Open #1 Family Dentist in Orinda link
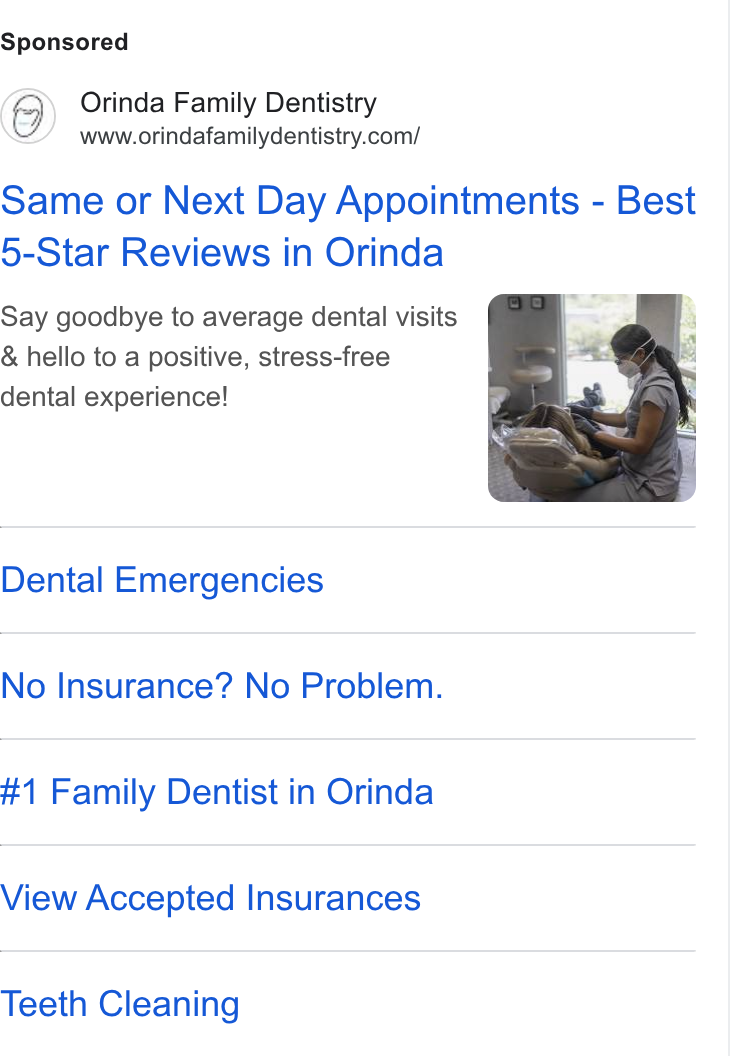Viewport: 730px width, 1056px height. click(x=216, y=791)
